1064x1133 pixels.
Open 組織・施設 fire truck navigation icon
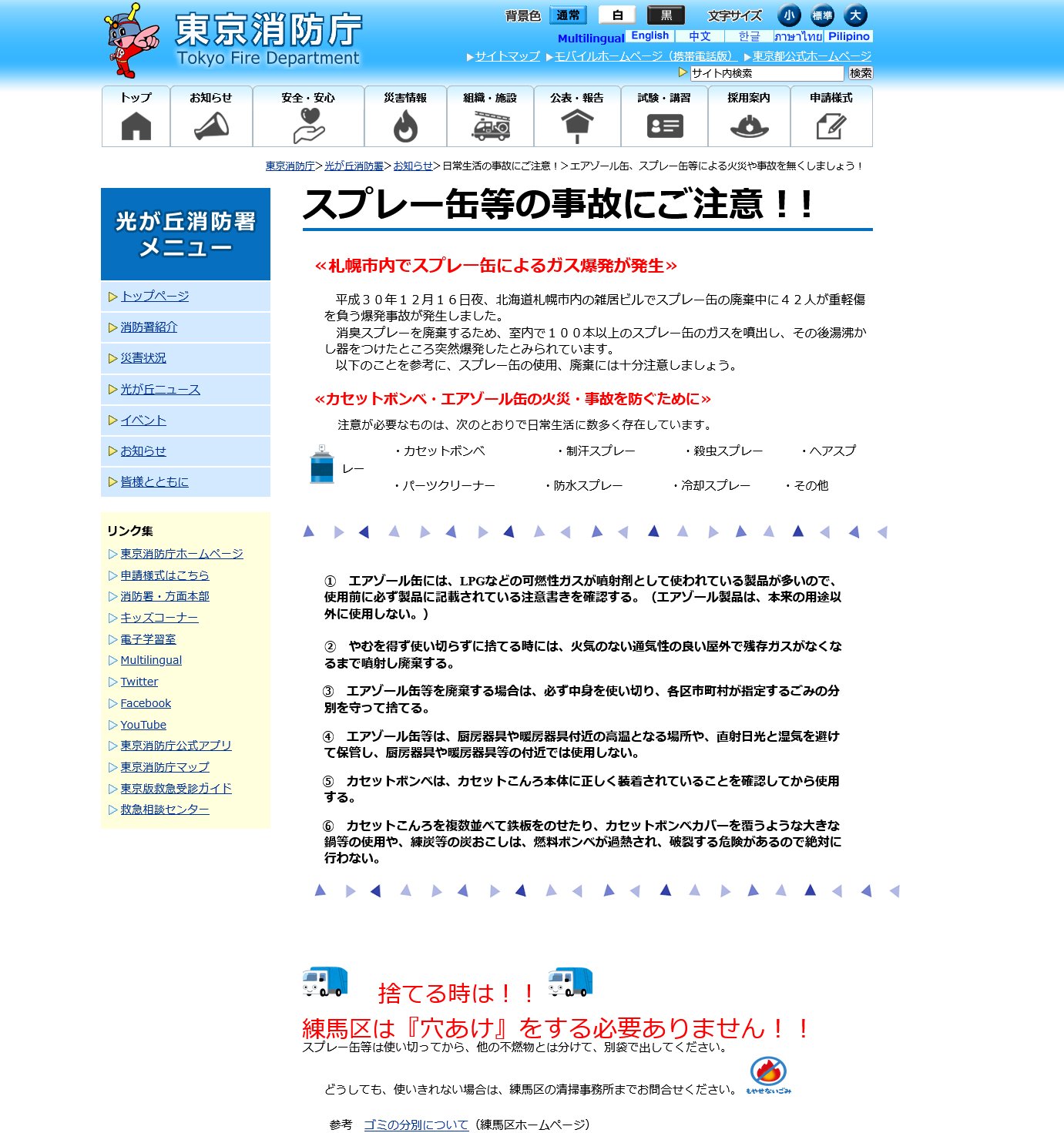click(x=490, y=116)
